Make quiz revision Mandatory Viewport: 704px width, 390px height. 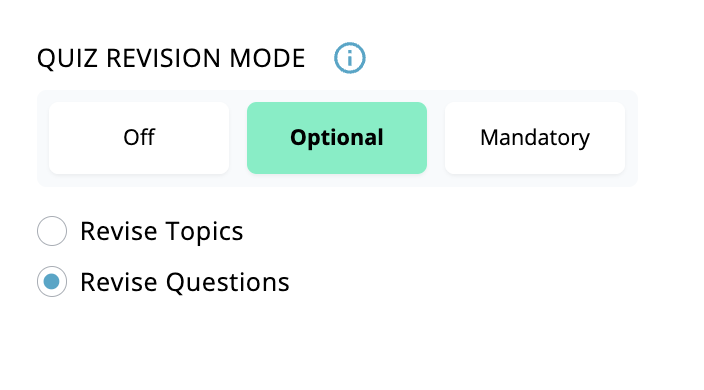[x=535, y=138]
